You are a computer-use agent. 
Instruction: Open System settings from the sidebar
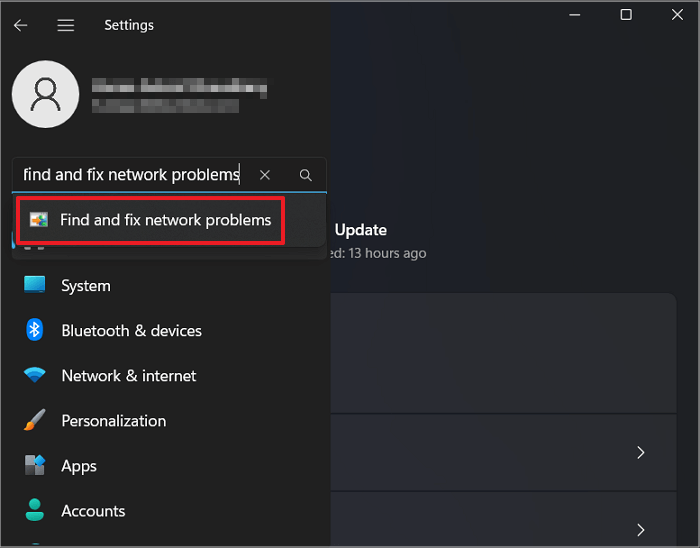[85, 286]
